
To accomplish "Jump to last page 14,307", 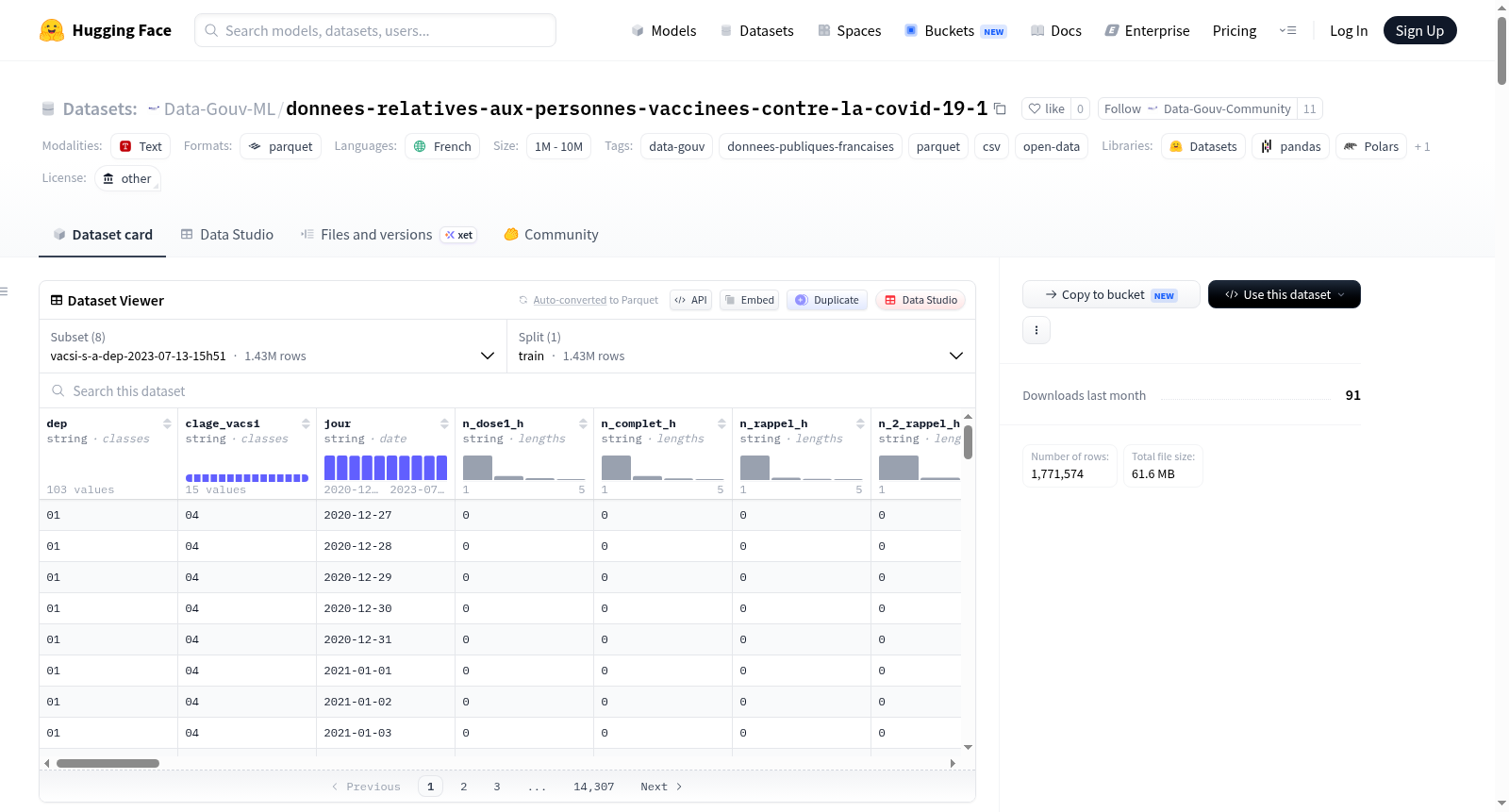I will pyautogui.click(x=593, y=787).
